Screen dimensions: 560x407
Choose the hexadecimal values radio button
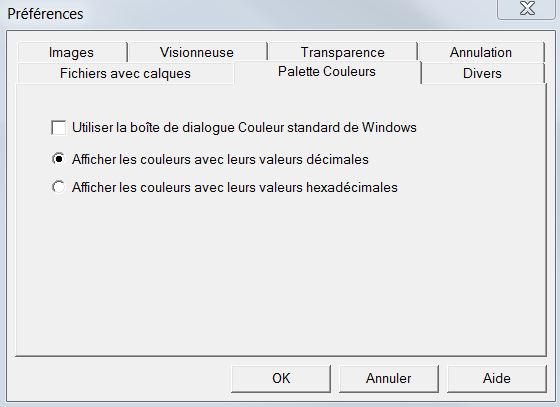pos(59,187)
